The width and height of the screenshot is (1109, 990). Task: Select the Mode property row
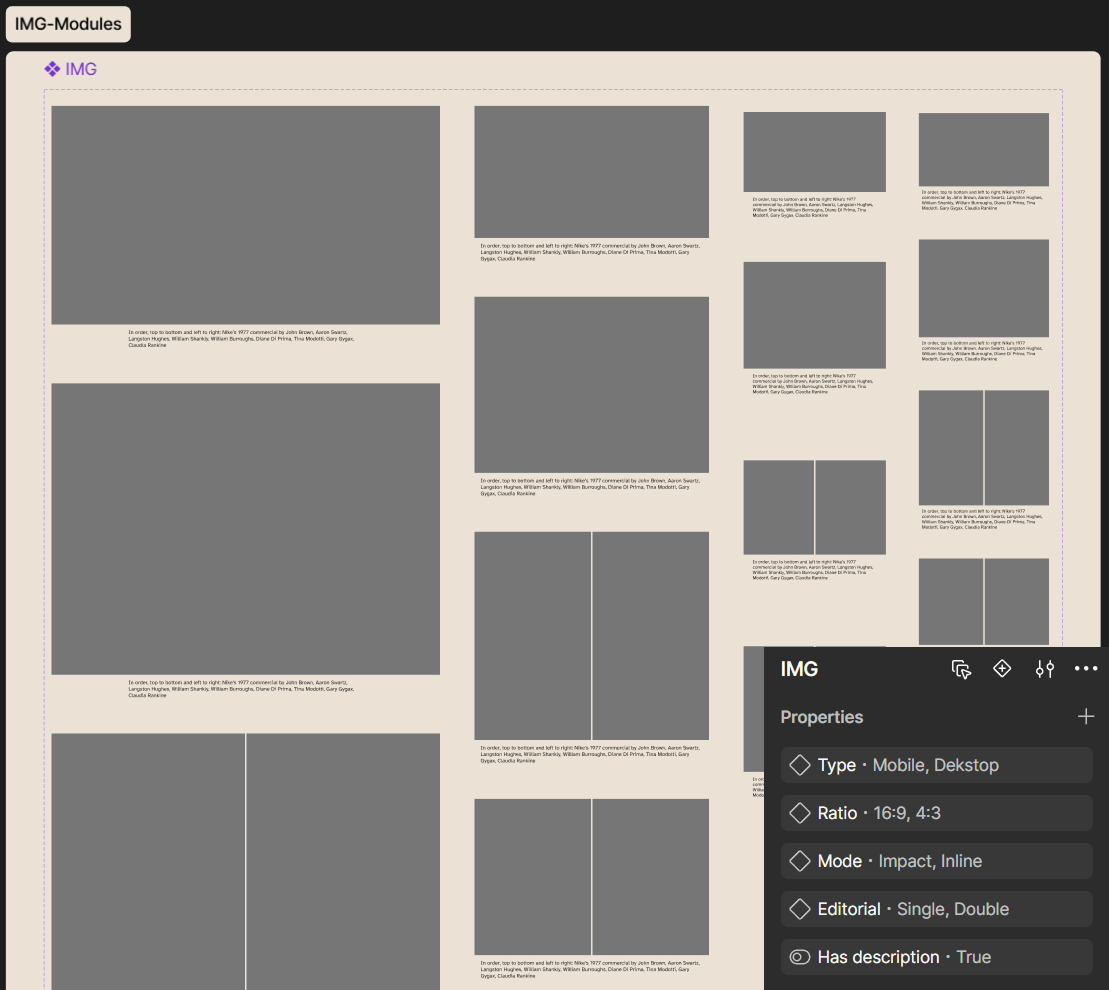coord(936,861)
